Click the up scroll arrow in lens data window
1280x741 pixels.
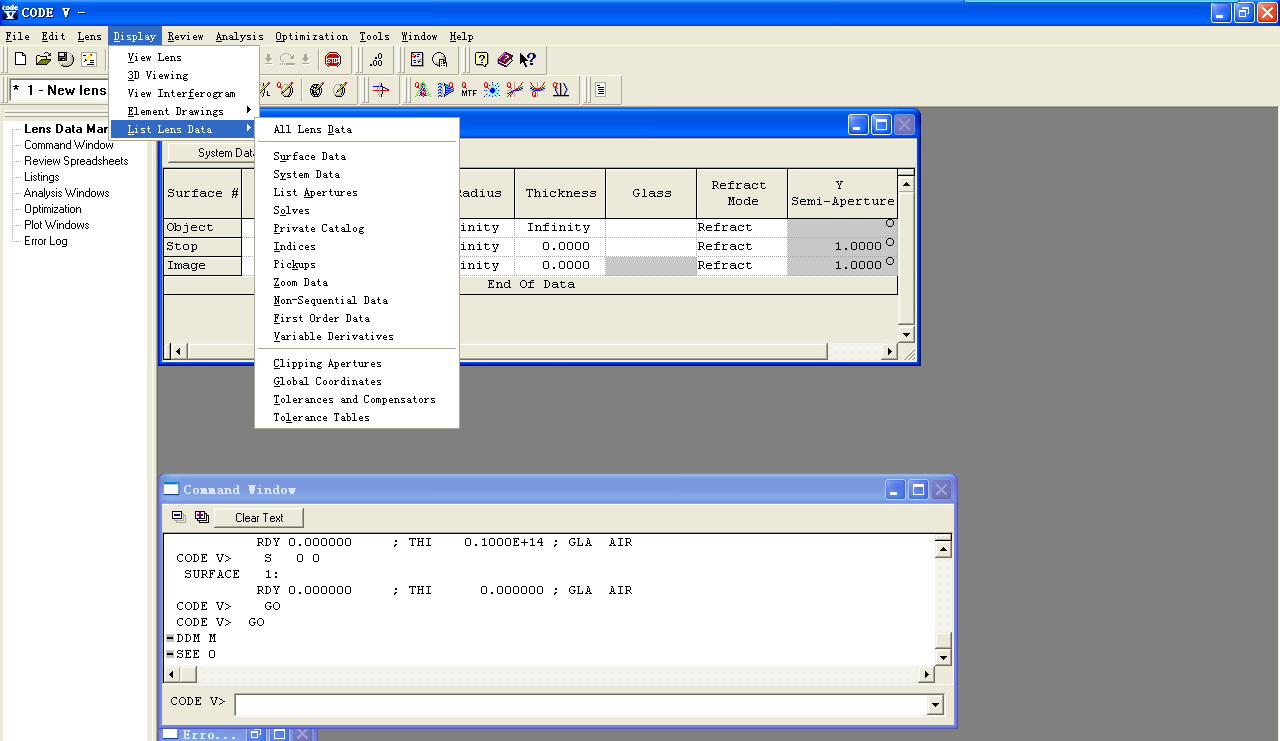(906, 183)
